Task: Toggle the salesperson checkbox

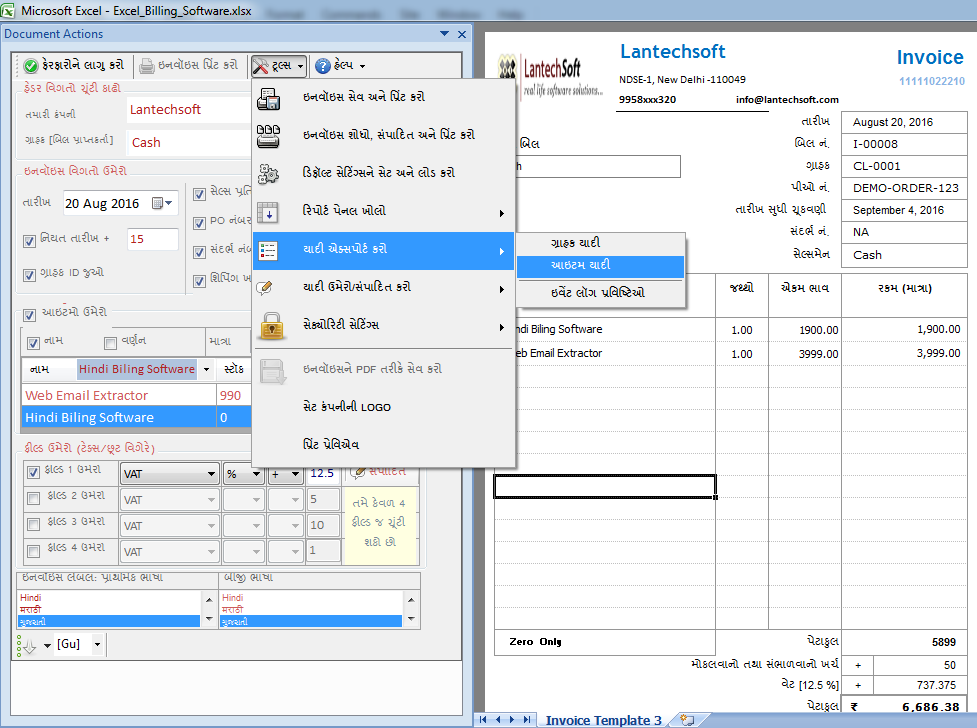Action: pyautogui.click(x=199, y=194)
